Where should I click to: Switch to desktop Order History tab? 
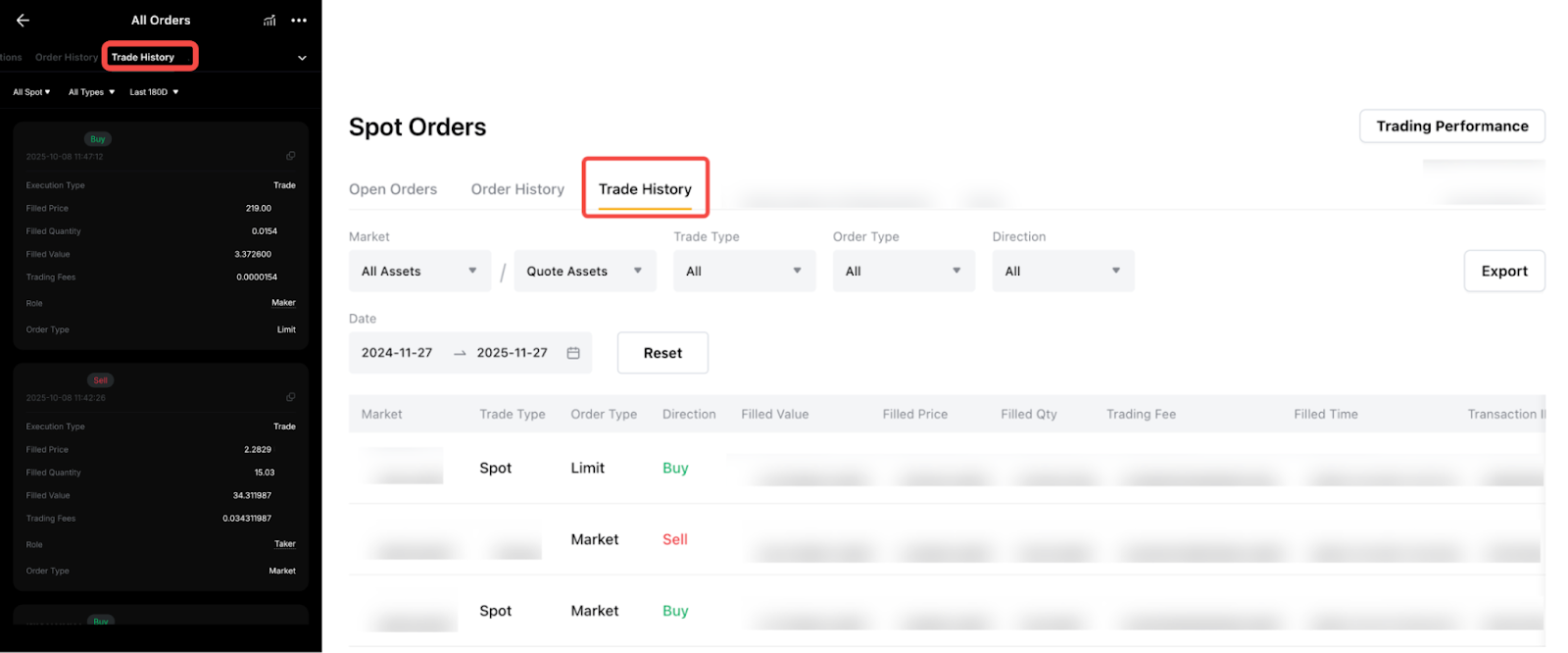(517, 189)
